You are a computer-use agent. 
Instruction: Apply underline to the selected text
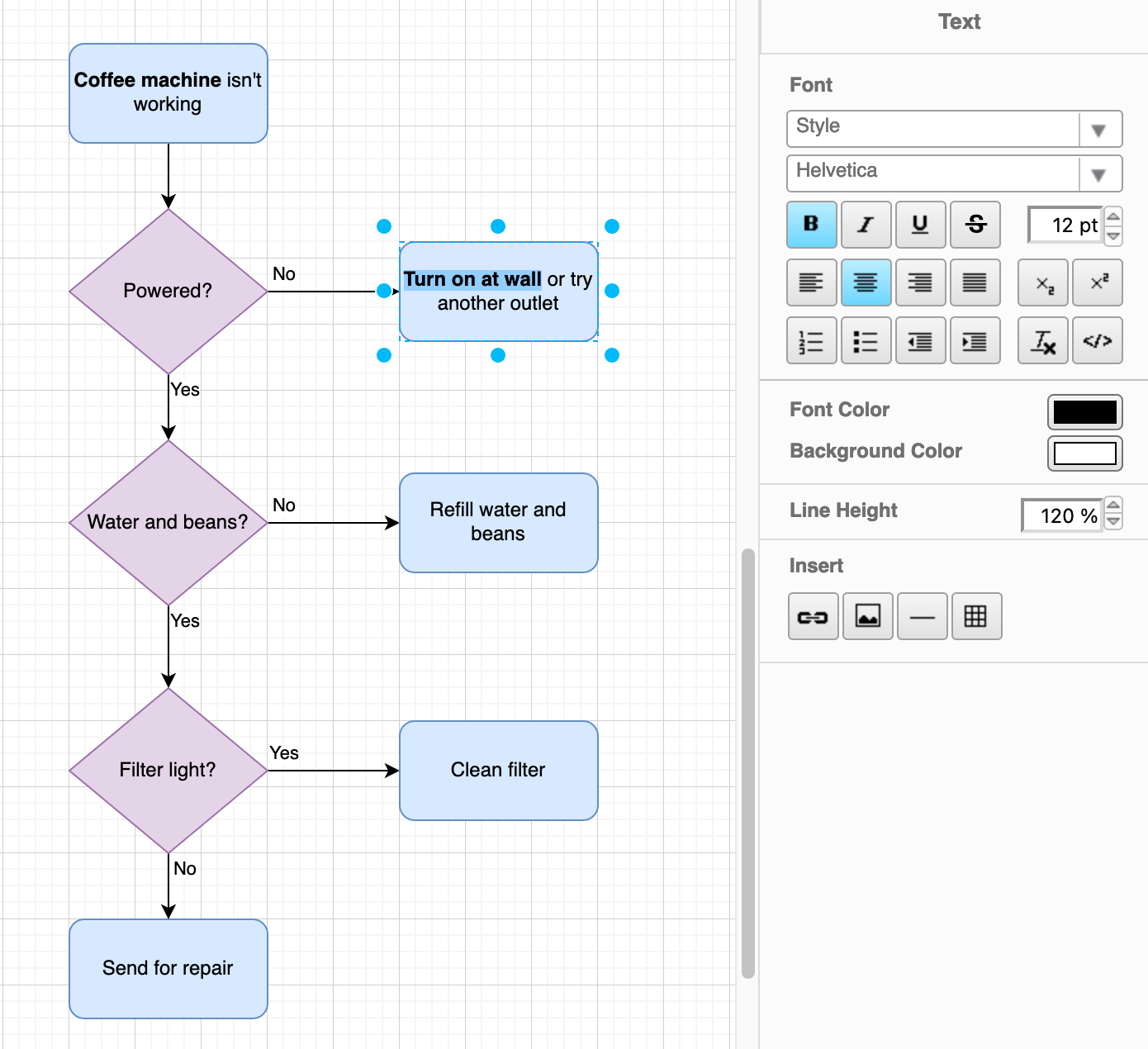click(920, 224)
